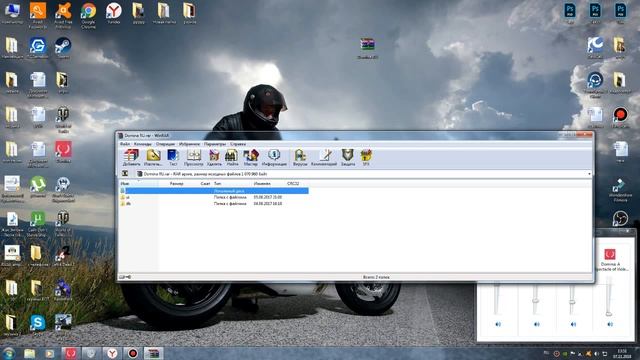Viewport: 640px width, 360px height.
Task: Adjust the second volume mixer slider
Action: (536, 301)
